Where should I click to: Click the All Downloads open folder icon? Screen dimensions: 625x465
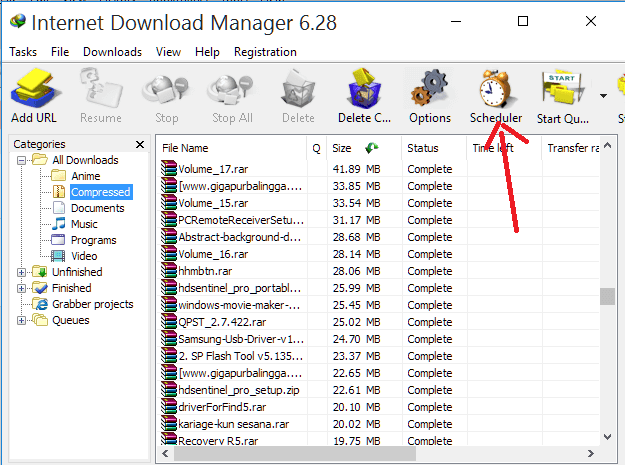[x=40, y=159]
